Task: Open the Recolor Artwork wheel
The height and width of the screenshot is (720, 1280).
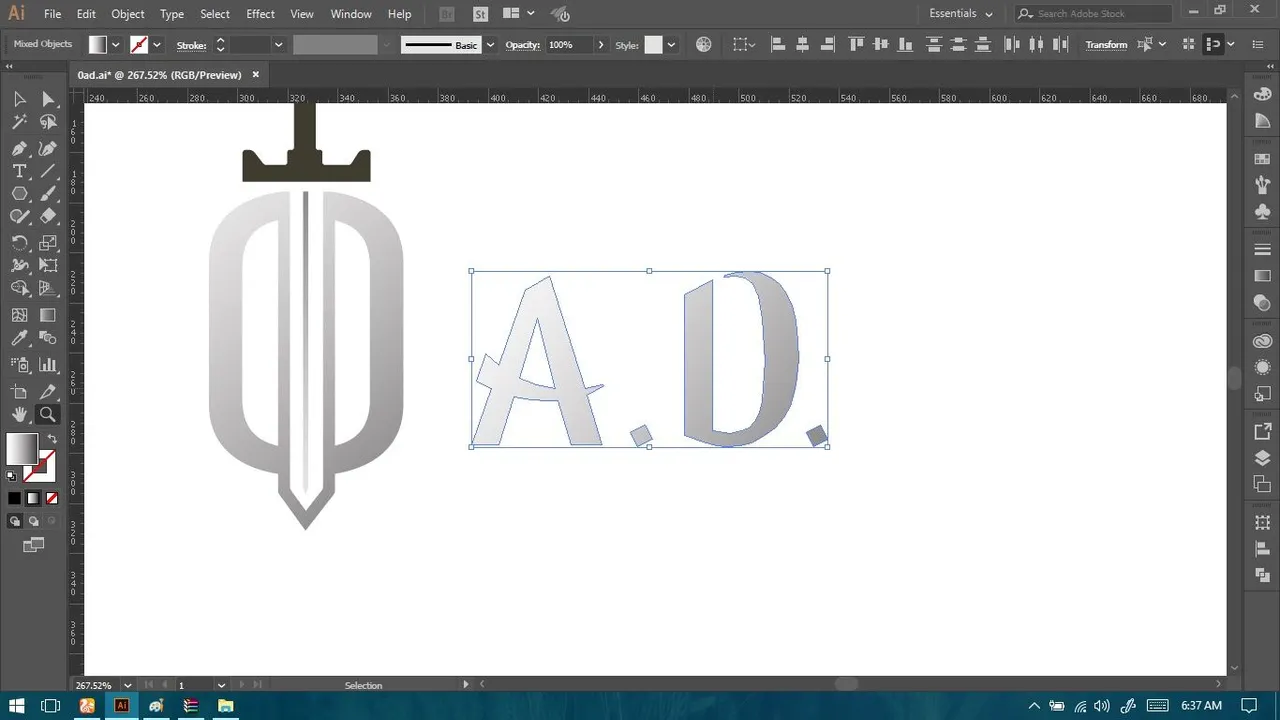Action: (x=704, y=45)
